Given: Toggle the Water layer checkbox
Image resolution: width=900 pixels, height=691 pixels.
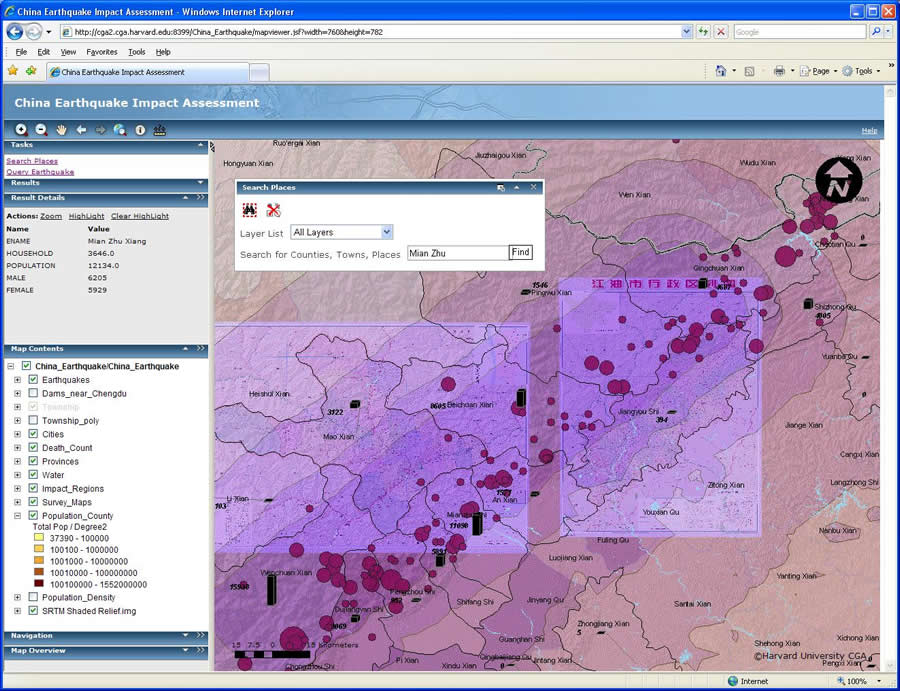Looking at the screenshot, I should (33, 475).
